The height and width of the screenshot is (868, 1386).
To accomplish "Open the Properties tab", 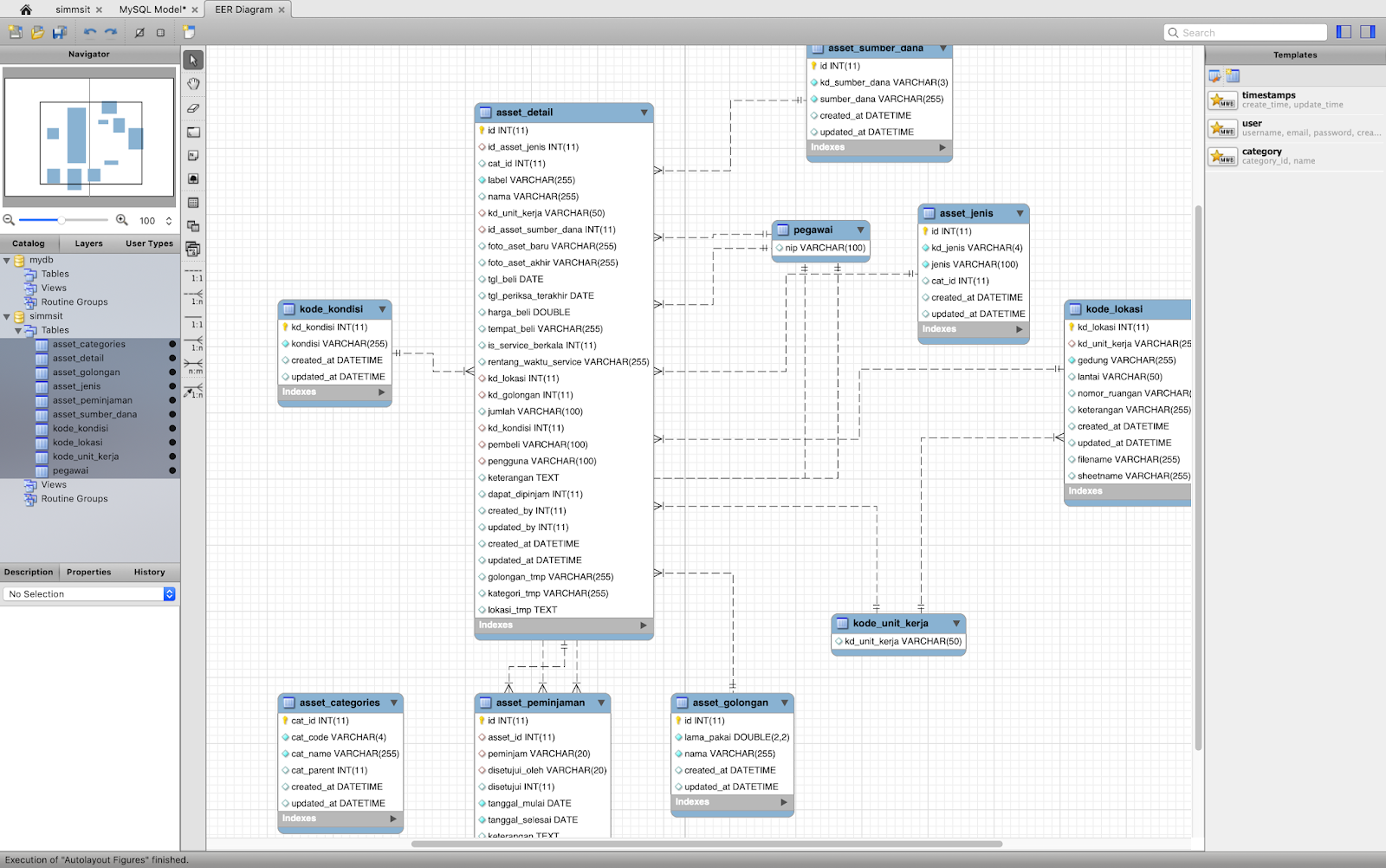I will pyautogui.click(x=88, y=572).
